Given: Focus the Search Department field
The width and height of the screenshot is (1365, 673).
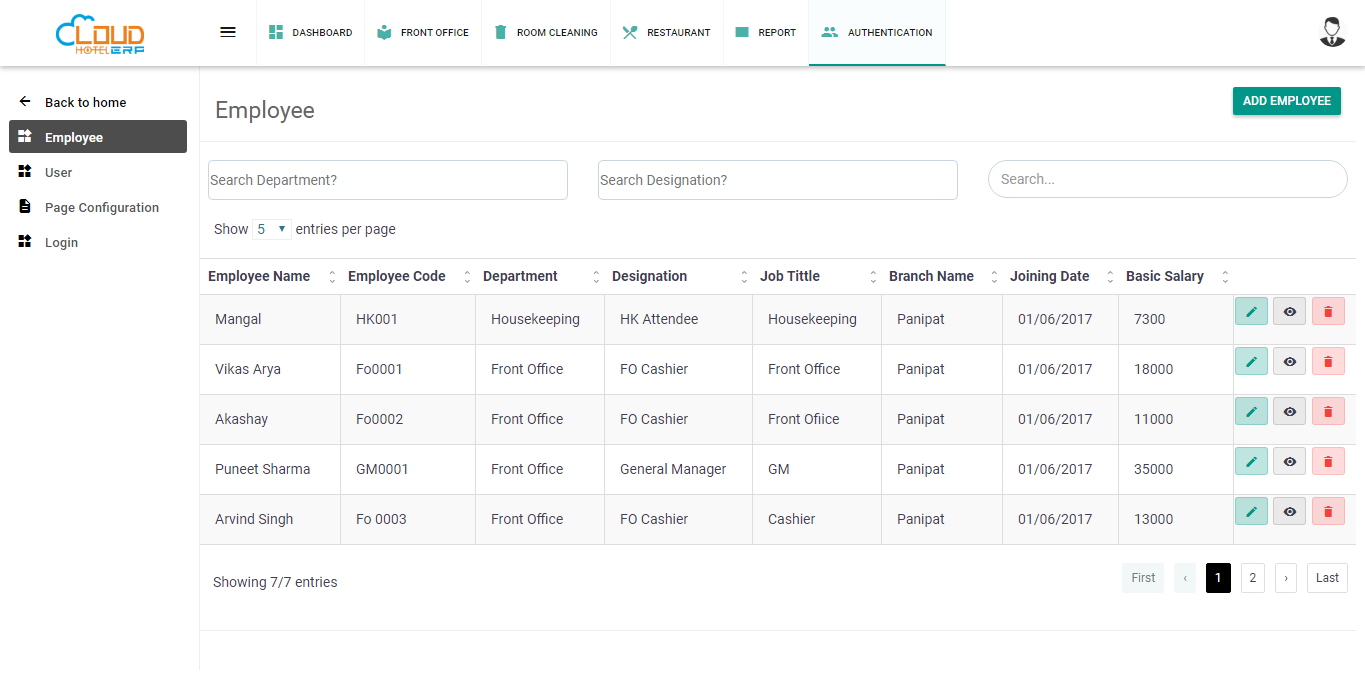Looking at the screenshot, I should [x=387, y=180].
